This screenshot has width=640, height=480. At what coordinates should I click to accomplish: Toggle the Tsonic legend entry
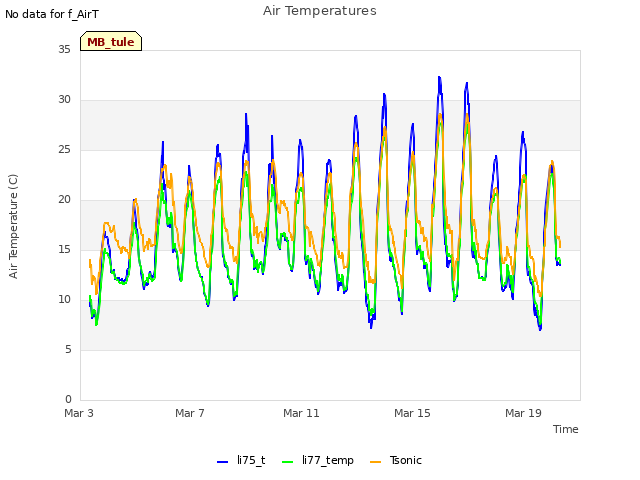click(x=396, y=460)
